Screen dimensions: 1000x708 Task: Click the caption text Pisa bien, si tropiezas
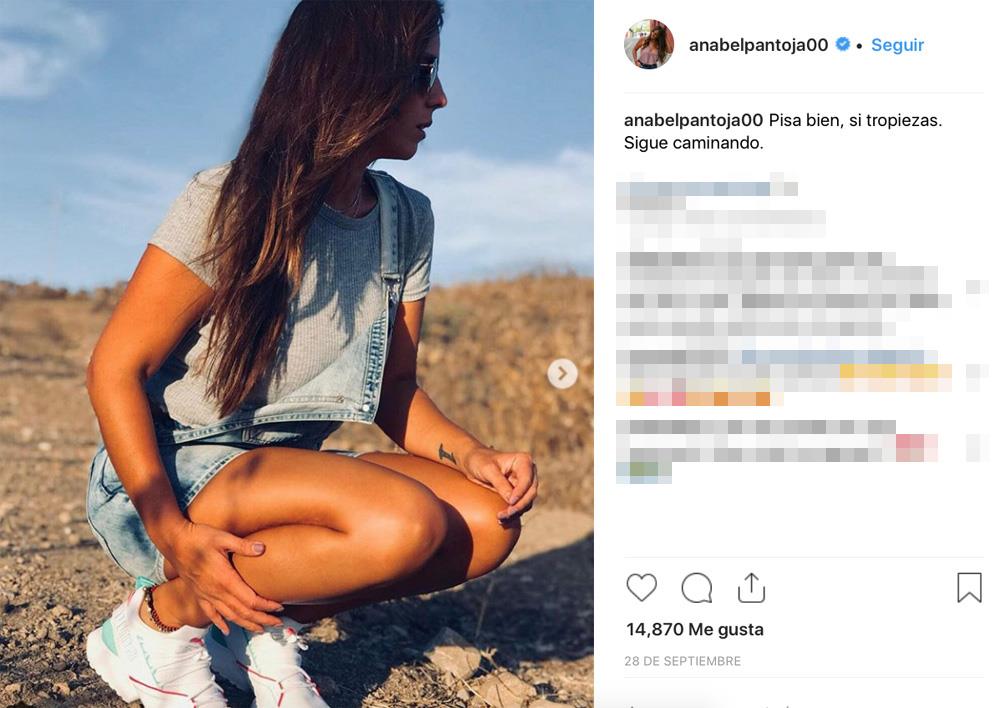pyautogui.click(x=855, y=120)
